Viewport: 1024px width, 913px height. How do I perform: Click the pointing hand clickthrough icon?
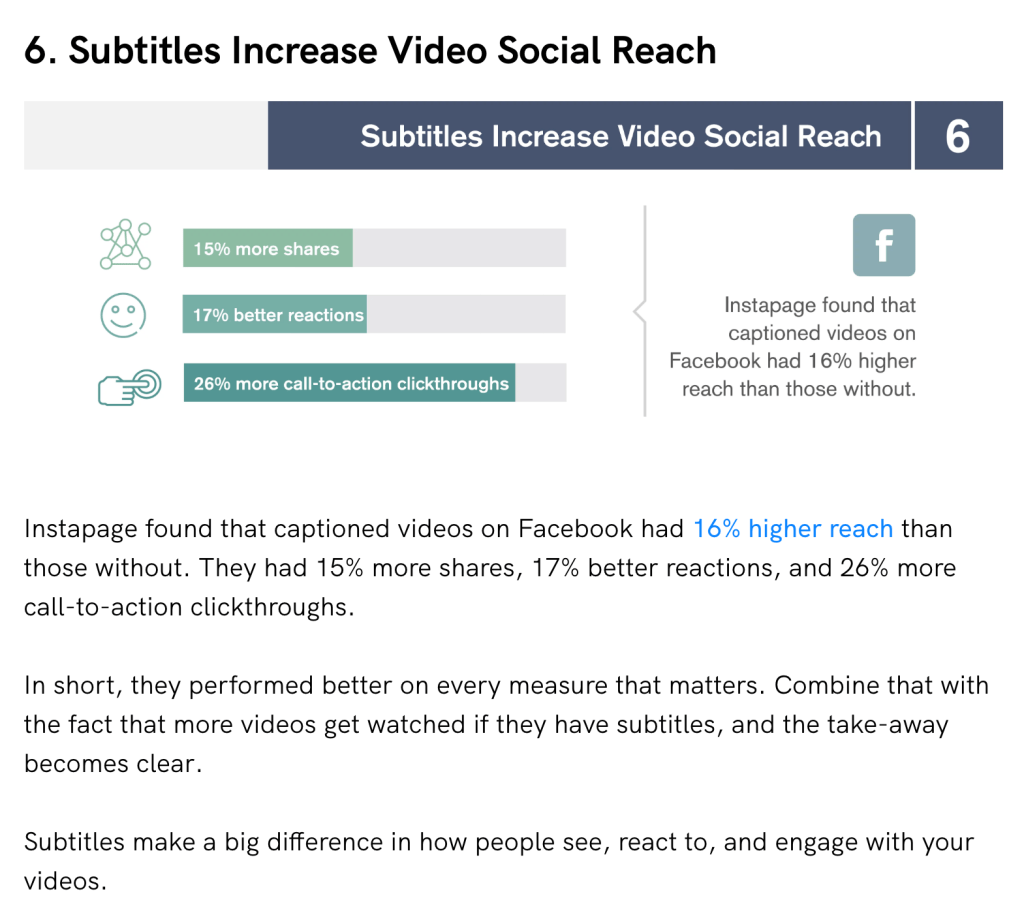coord(130,385)
